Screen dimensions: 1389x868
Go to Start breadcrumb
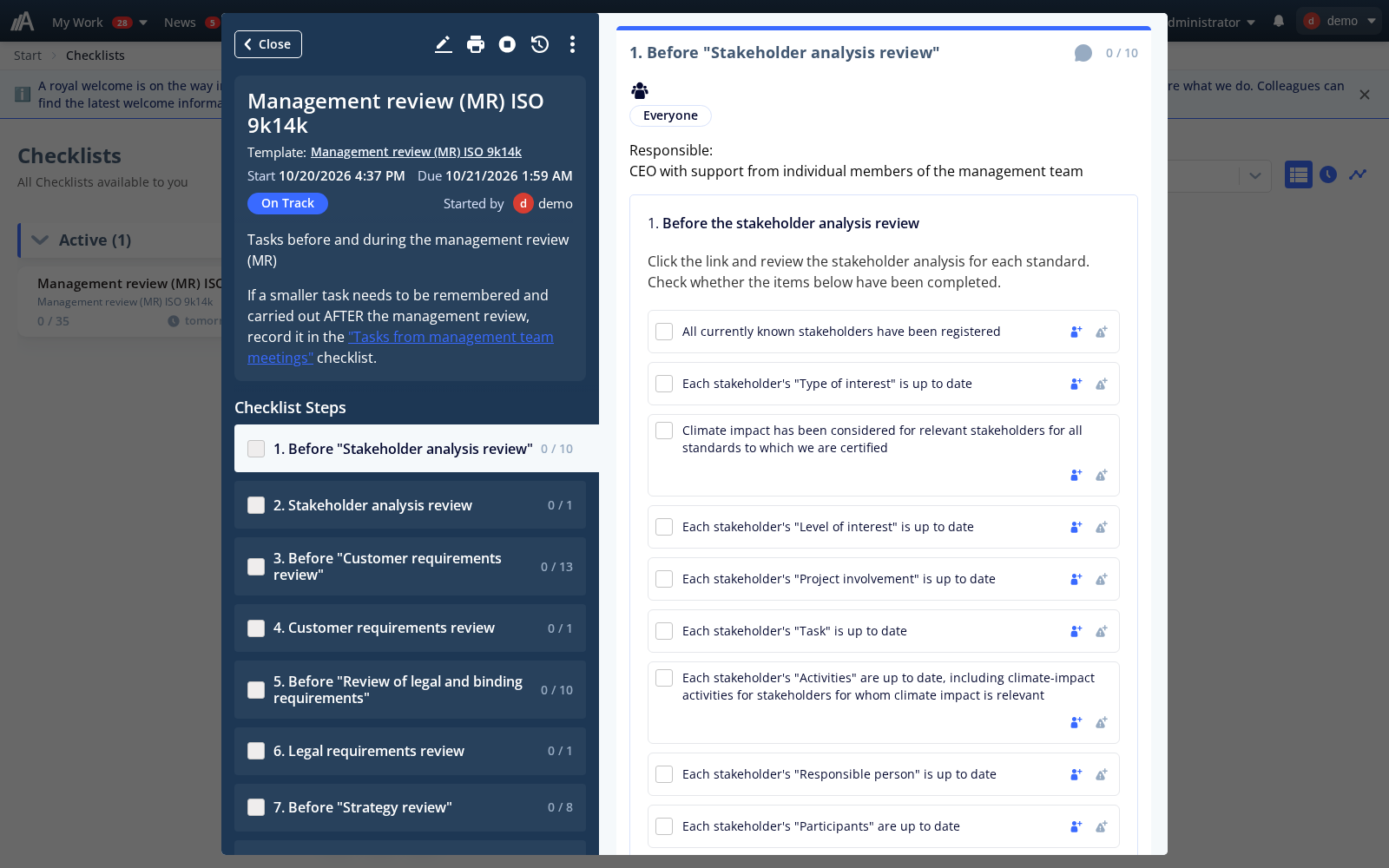point(28,56)
